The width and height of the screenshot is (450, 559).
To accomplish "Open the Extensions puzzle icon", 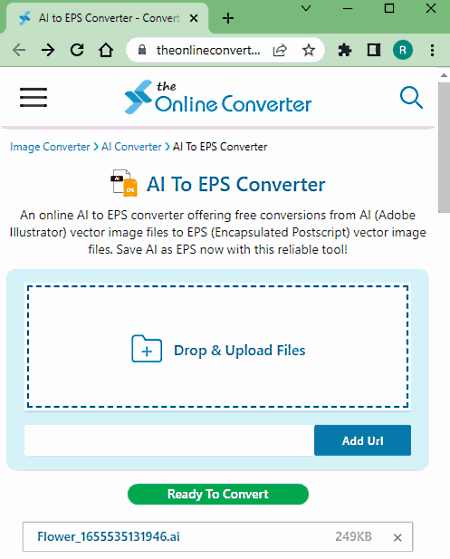I will [344, 50].
